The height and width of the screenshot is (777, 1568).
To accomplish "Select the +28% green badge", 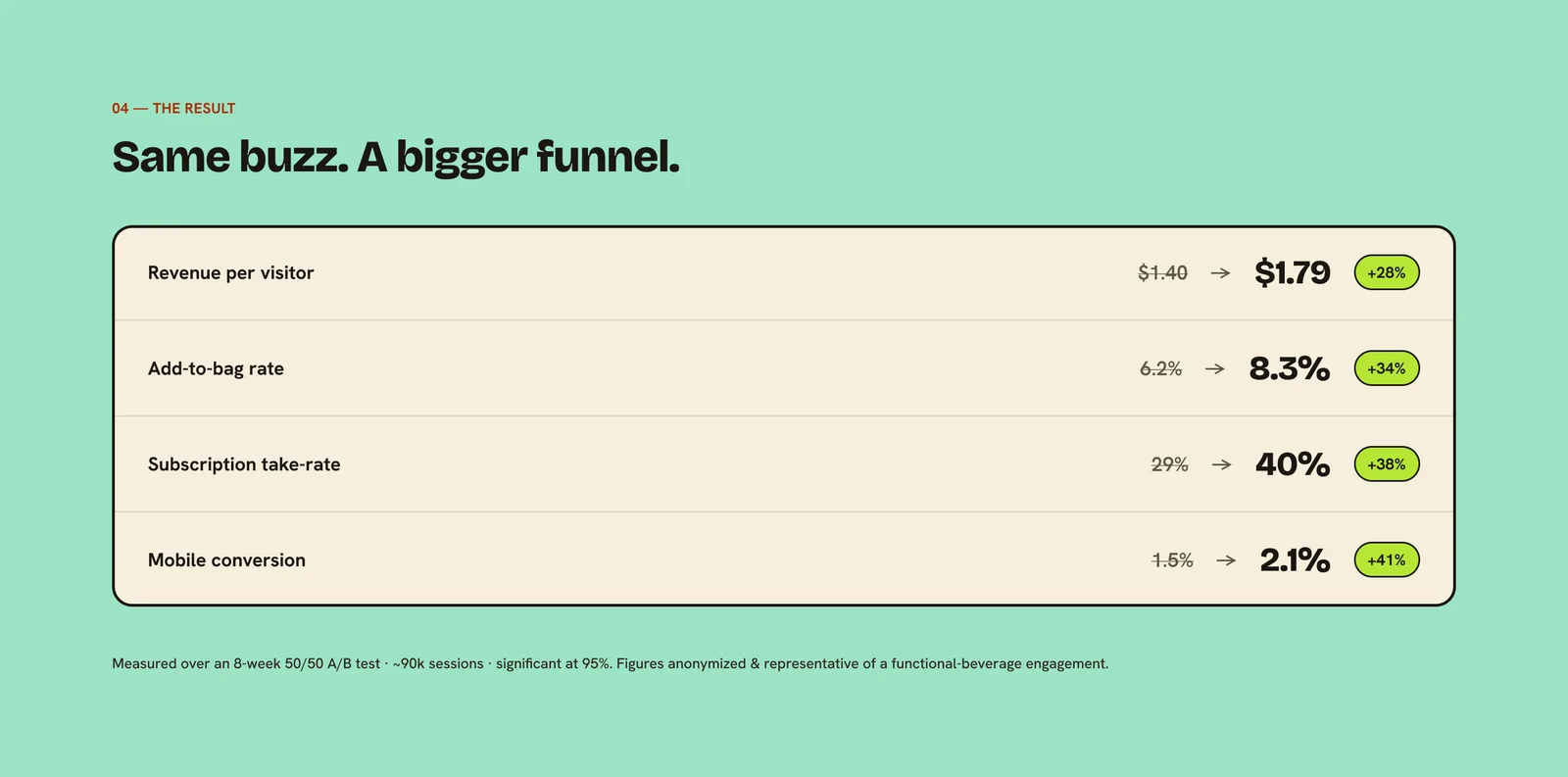I will pos(1387,272).
